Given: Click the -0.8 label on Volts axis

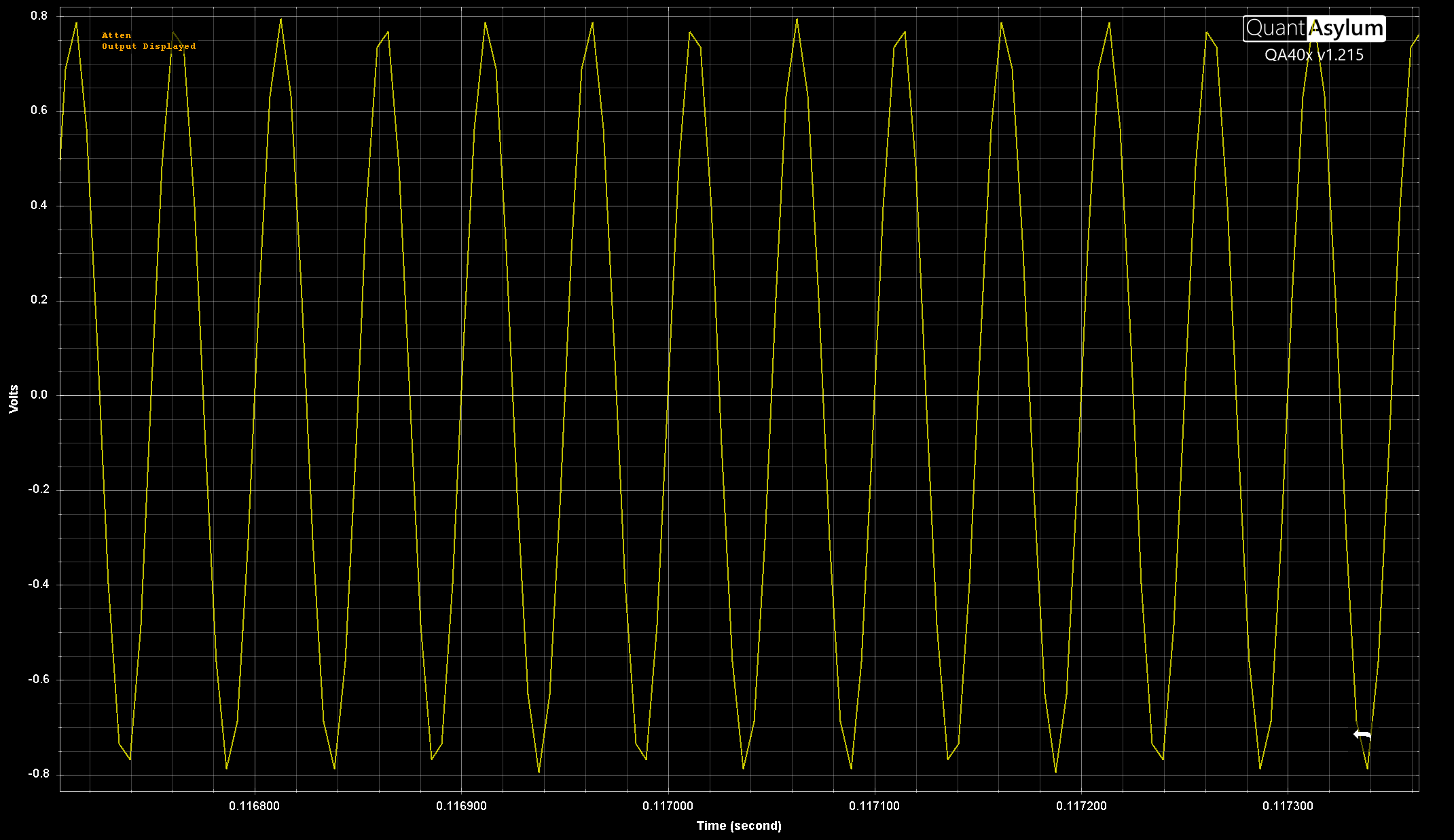Looking at the screenshot, I should click(x=38, y=773).
